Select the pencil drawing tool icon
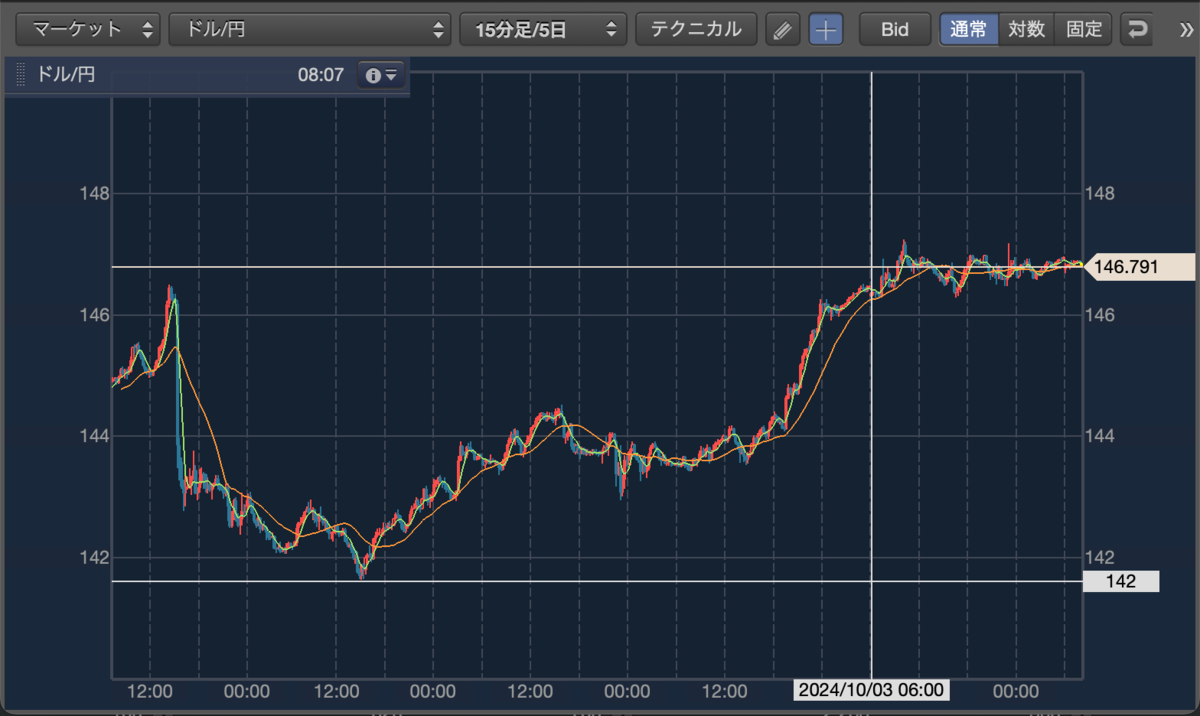1200x716 pixels. pyautogui.click(x=783, y=29)
